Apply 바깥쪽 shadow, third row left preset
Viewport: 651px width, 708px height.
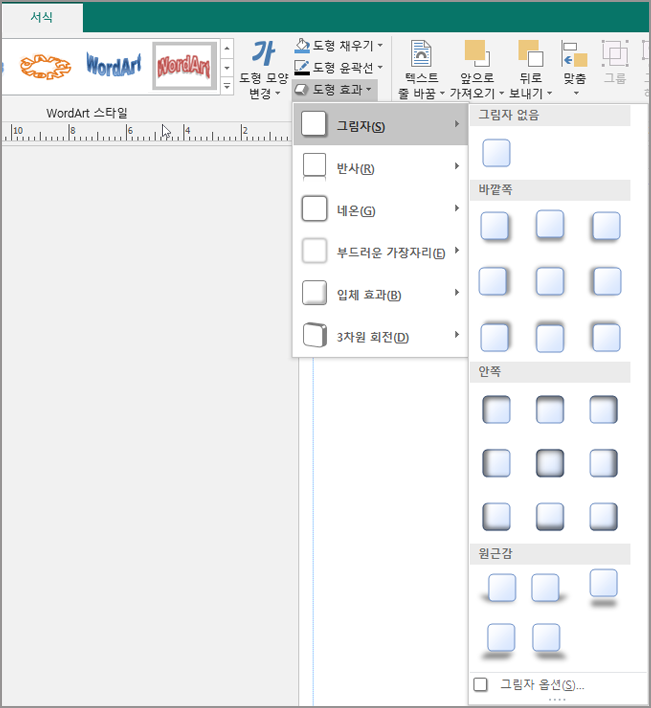[x=495, y=337]
